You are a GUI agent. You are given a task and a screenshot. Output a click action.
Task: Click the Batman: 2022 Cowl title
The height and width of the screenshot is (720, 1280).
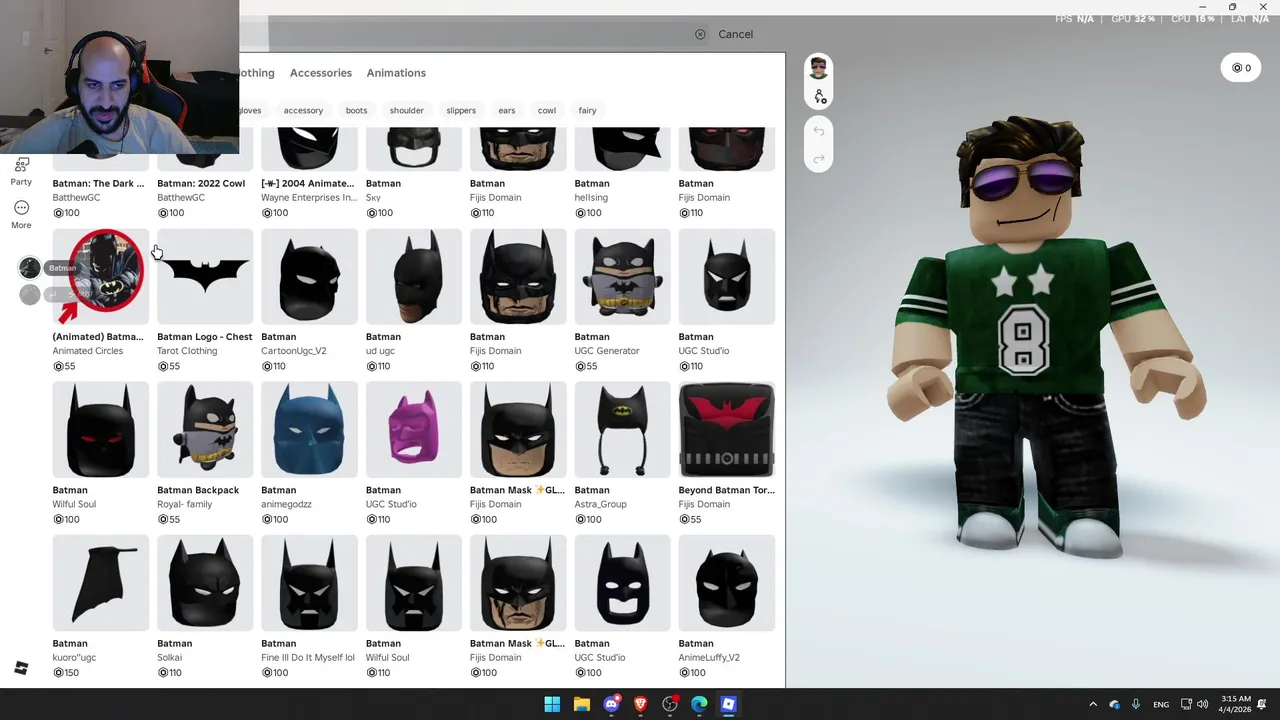pos(201,184)
